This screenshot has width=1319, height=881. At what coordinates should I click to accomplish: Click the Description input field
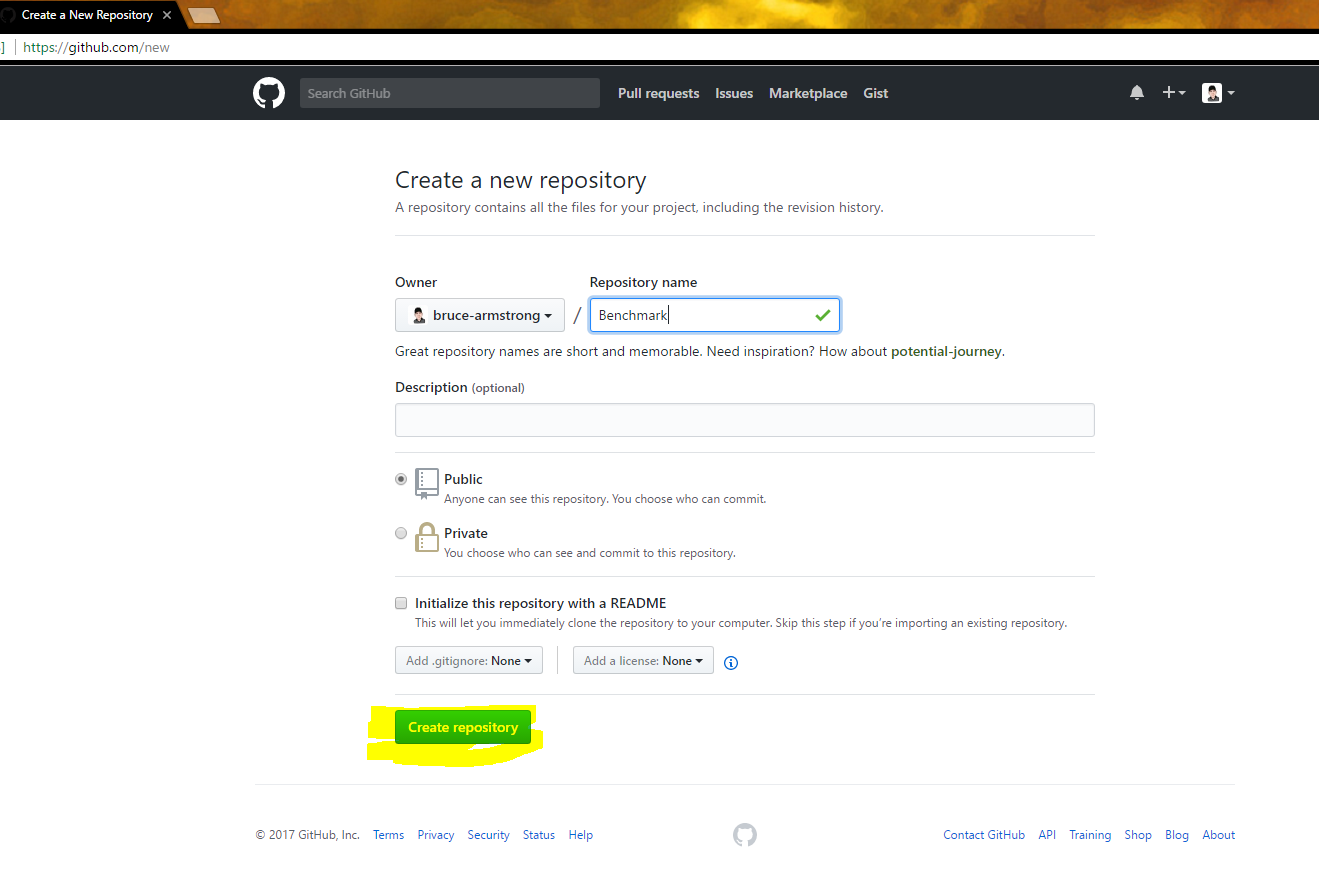point(745,420)
